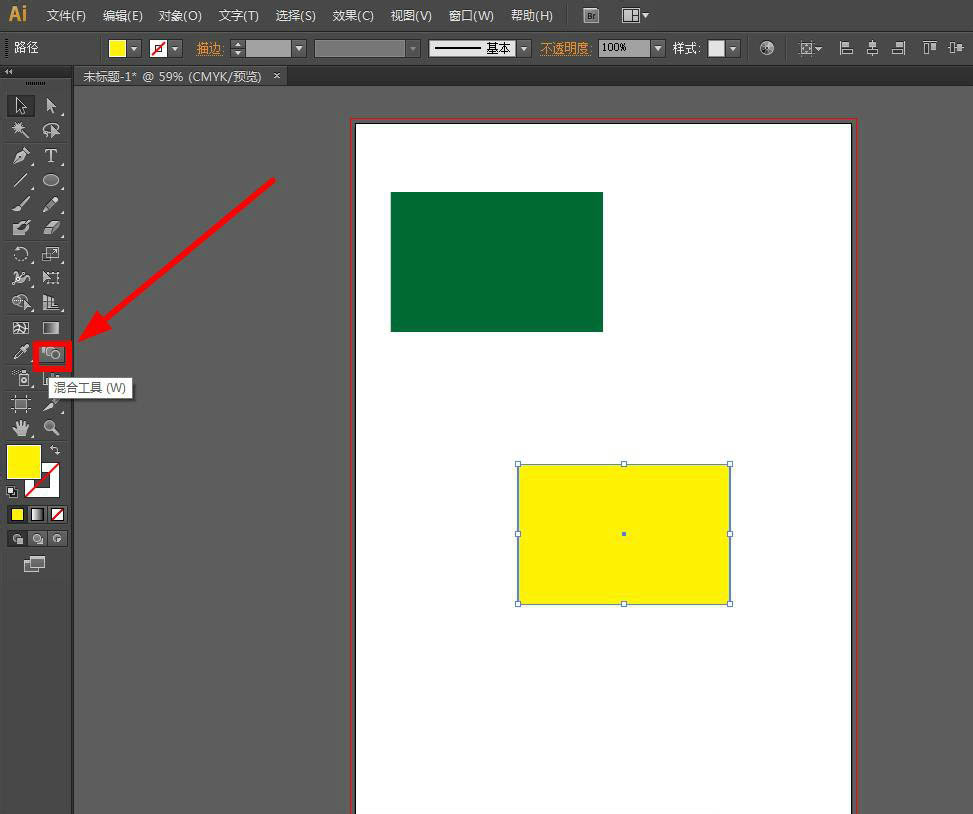Swap fill and stroke colors
973x814 pixels.
[55, 451]
